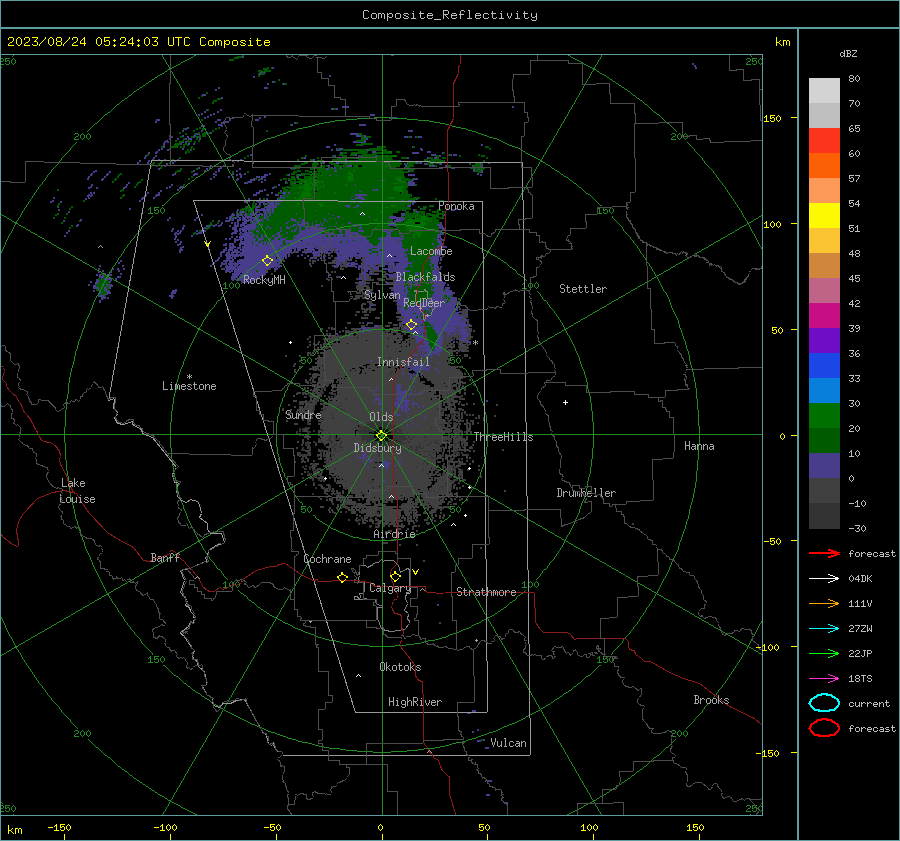
Task: Click the white star marker above Limestone
Action: pyautogui.click(x=189, y=377)
